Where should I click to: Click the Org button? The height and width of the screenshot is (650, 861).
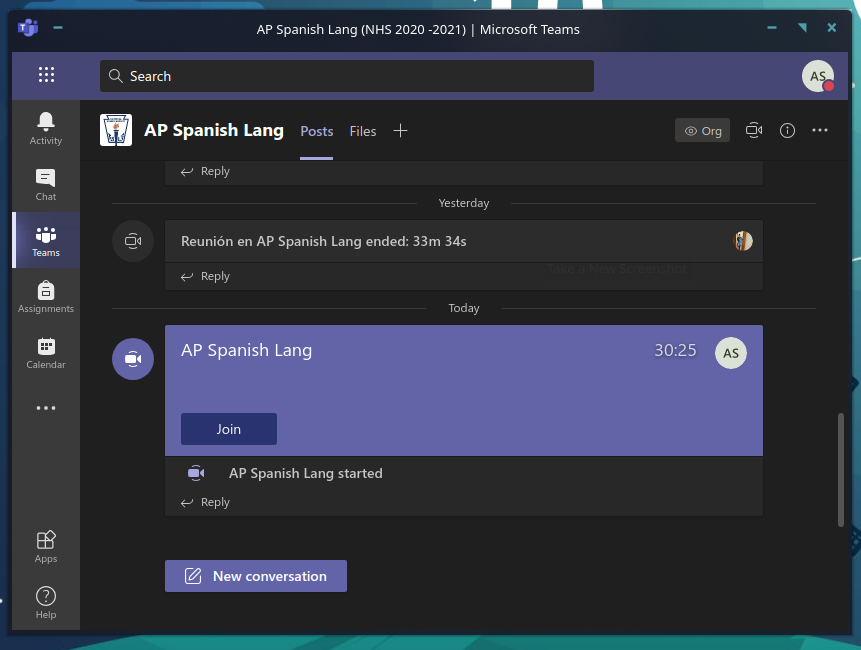tap(702, 131)
